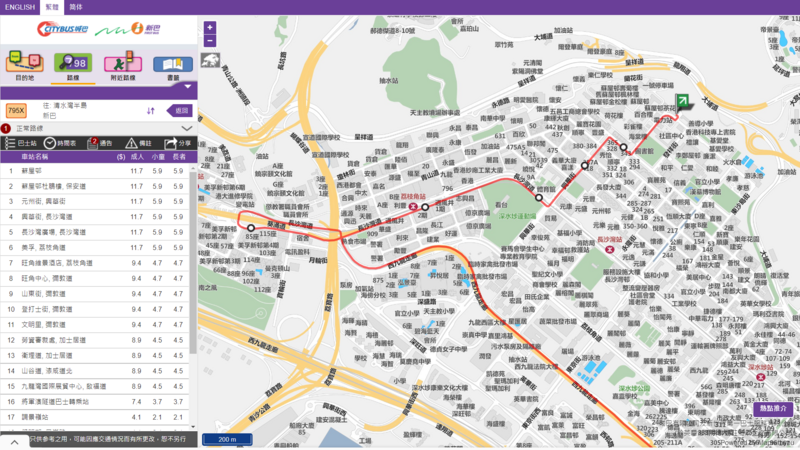This screenshot has height=450, width=800.
Task: Click the 分享 share icon
Action: coord(172,144)
